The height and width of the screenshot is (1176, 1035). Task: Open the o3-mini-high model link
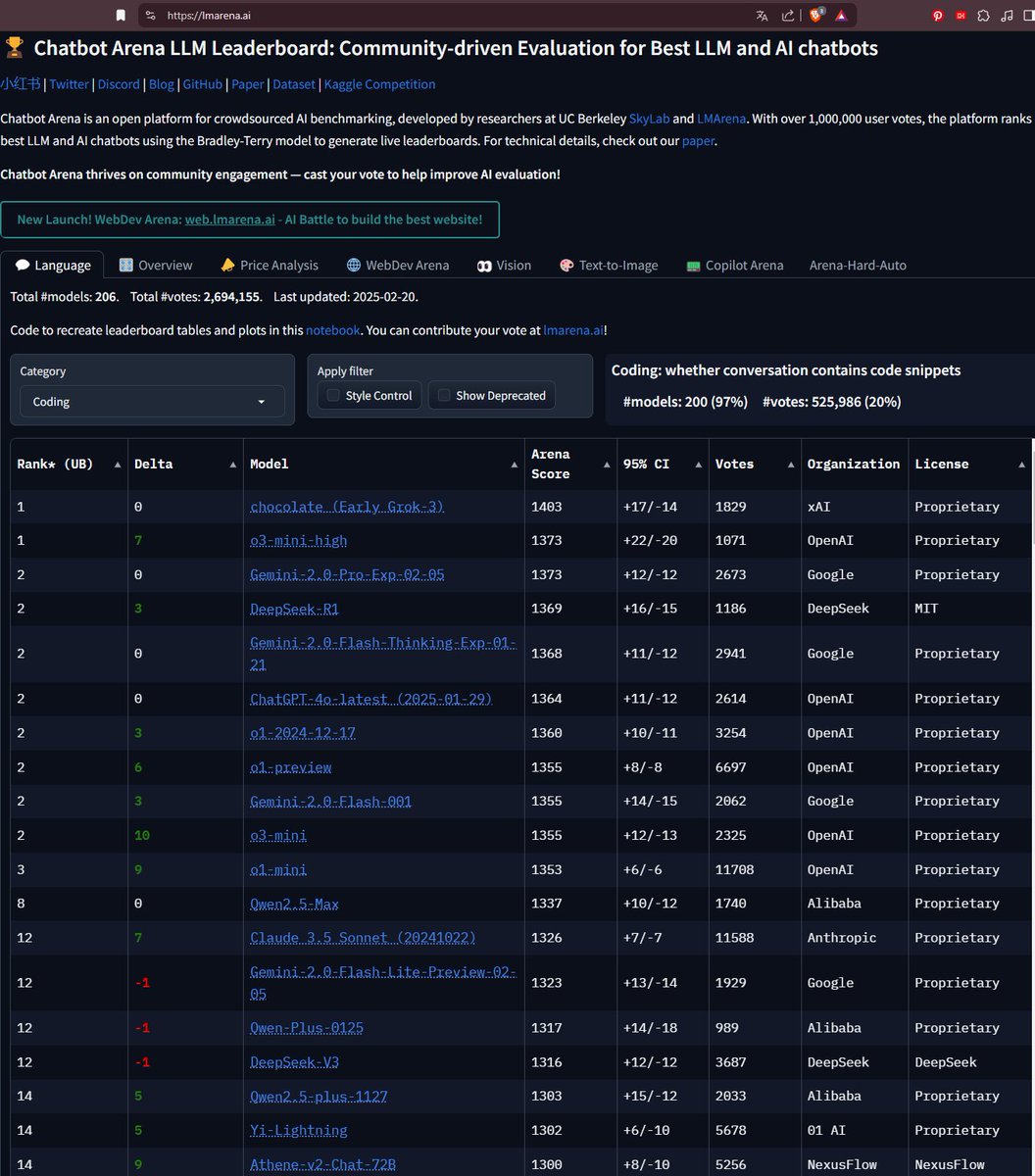[299, 541]
